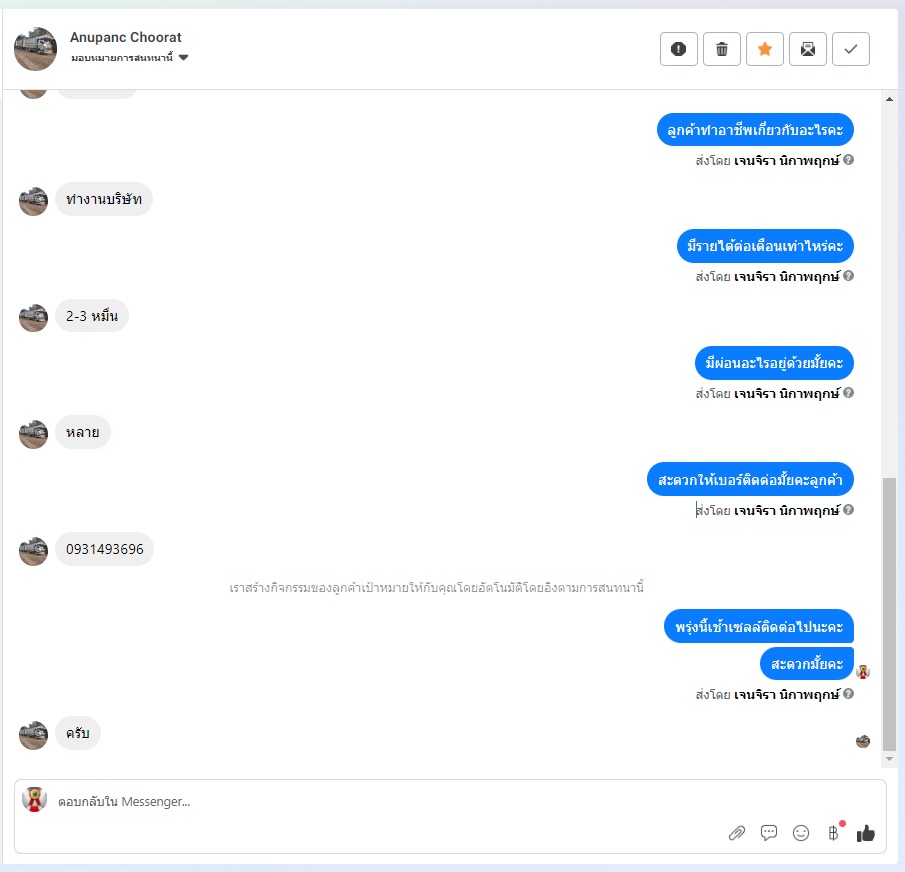
Task: Open the baht payment request icon
Action: 833,833
